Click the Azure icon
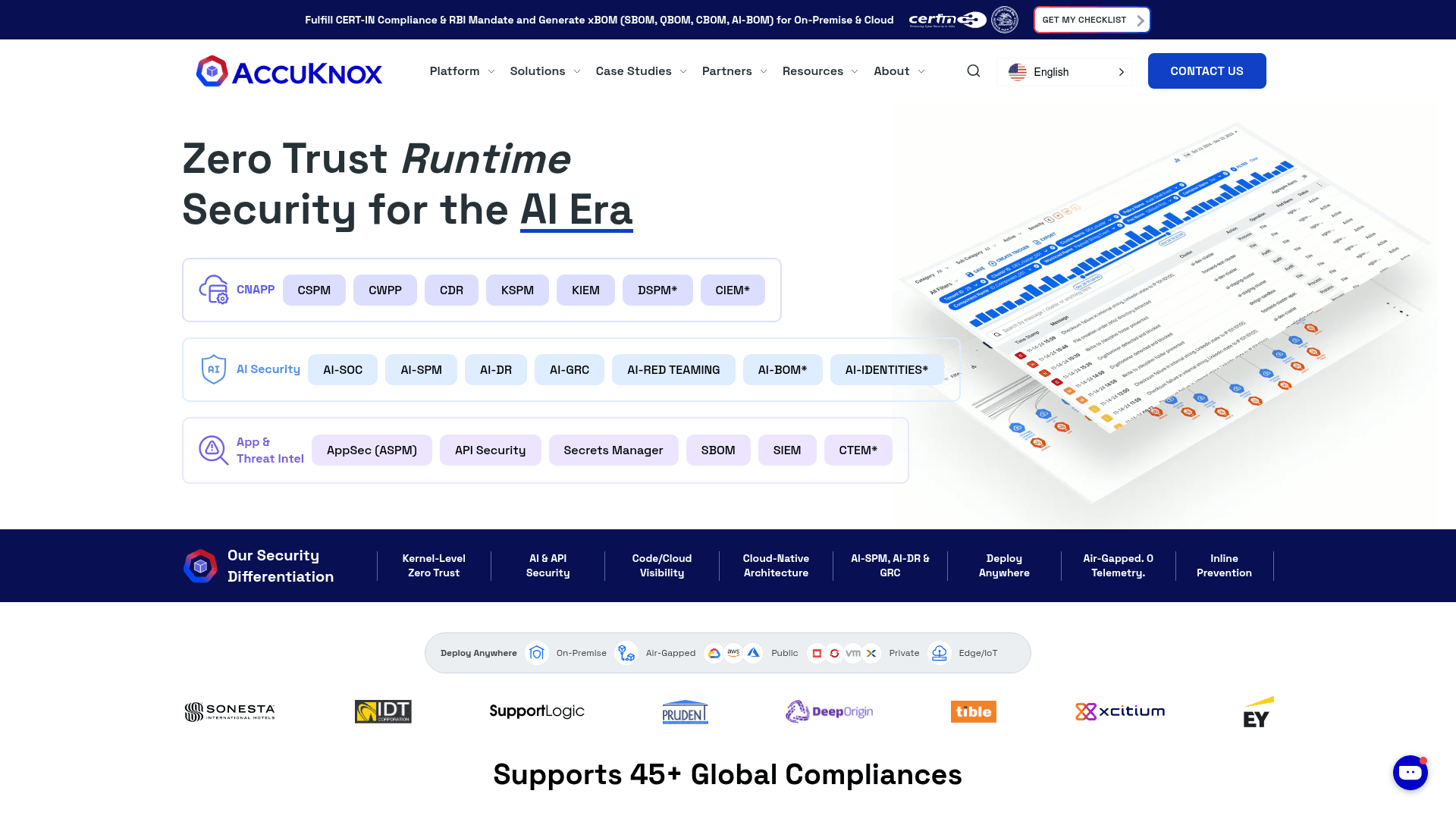This screenshot has height=819, width=1456. [753, 653]
